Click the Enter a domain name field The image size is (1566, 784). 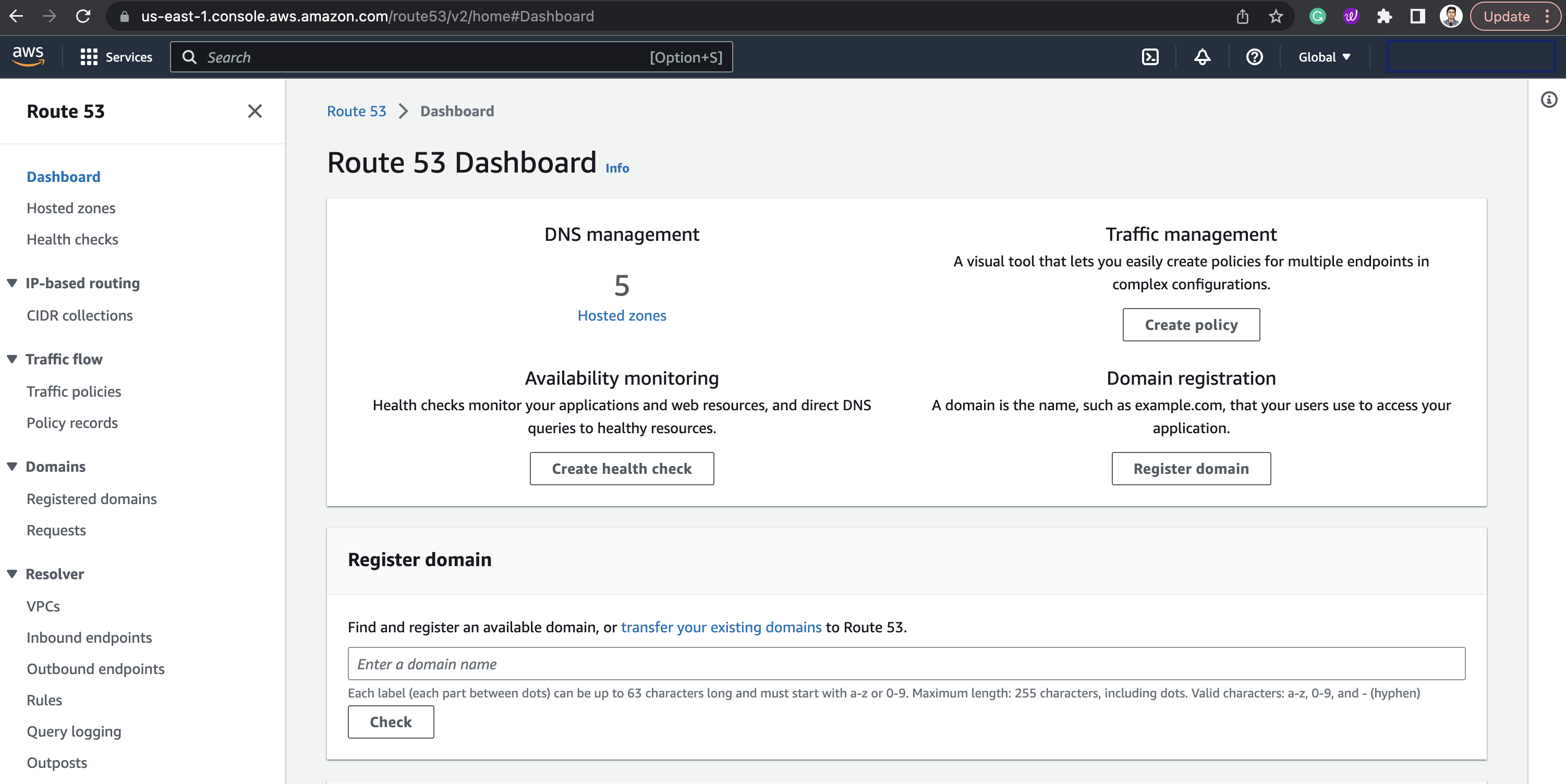[x=906, y=664]
